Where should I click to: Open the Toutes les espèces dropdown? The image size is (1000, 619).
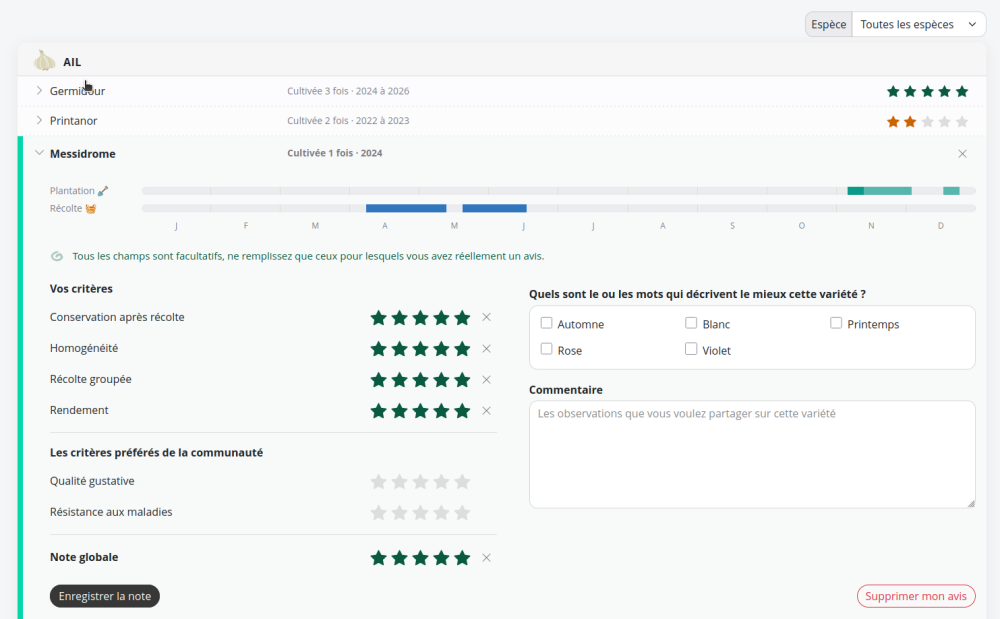pos(918,24)
